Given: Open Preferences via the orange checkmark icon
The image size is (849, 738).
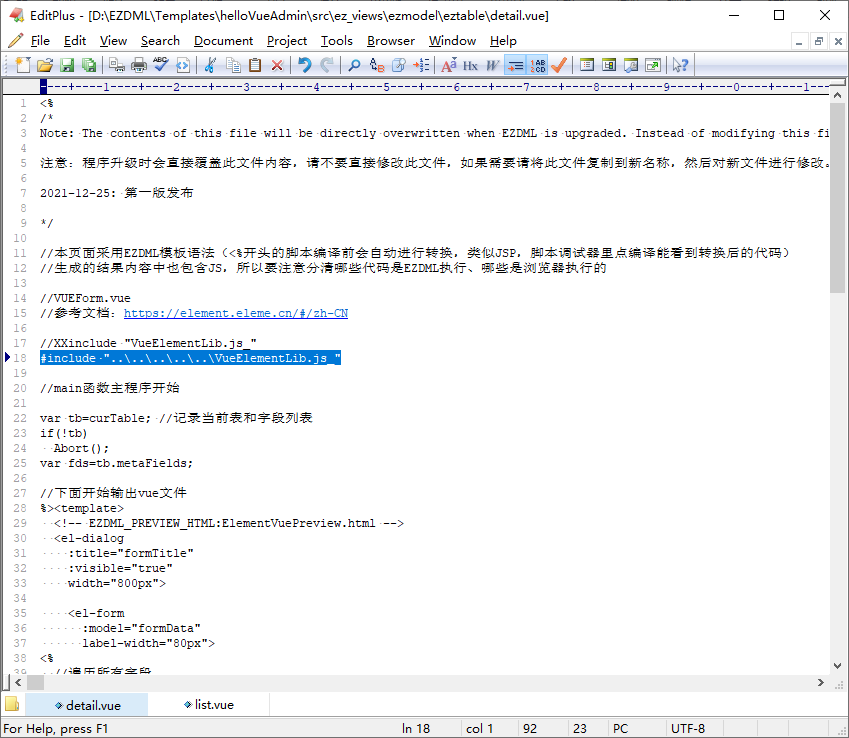Looking at the screenshot, I should pos(559,65).
